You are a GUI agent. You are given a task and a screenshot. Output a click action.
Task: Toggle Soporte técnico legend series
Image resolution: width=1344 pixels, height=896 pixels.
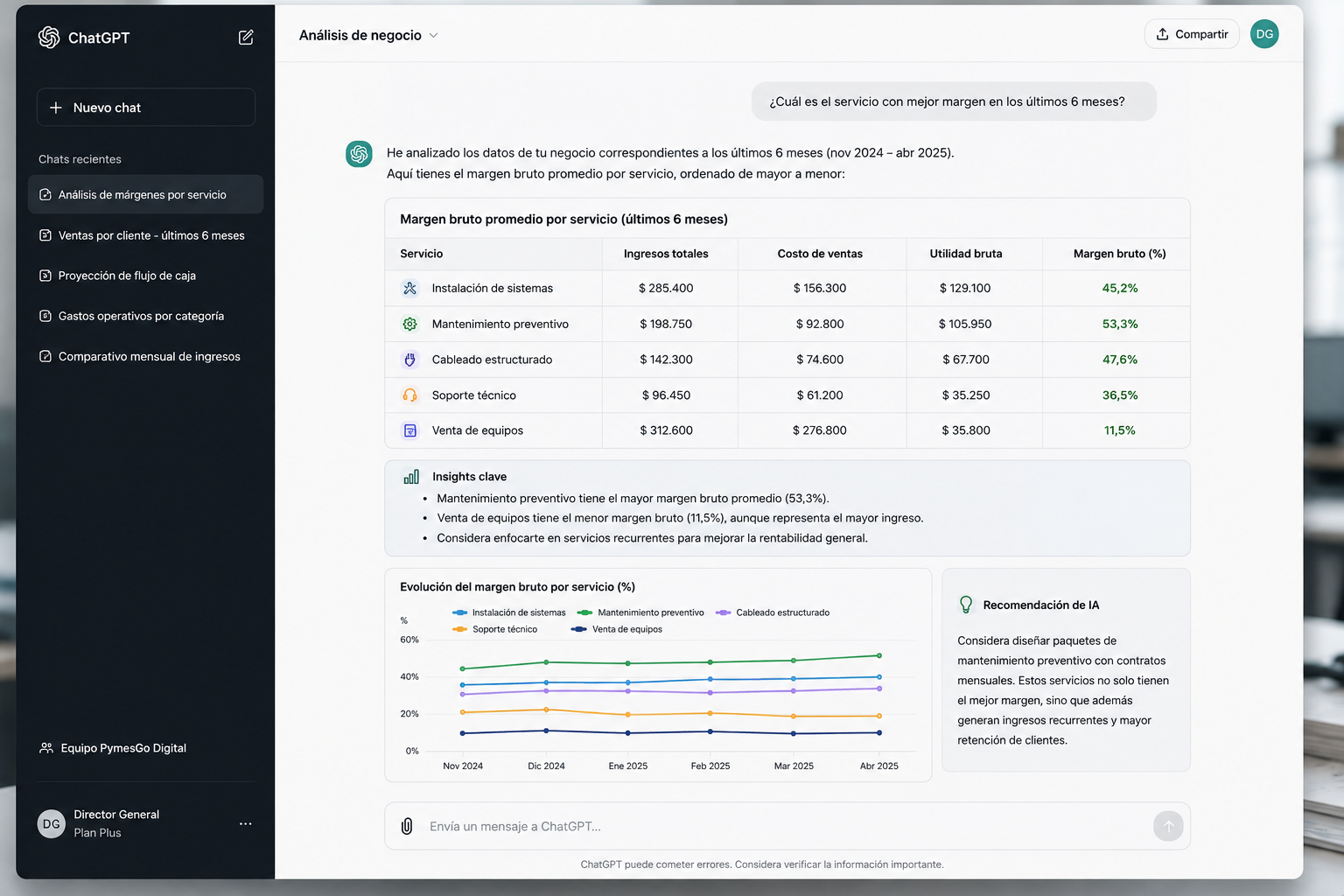[495, 629]
